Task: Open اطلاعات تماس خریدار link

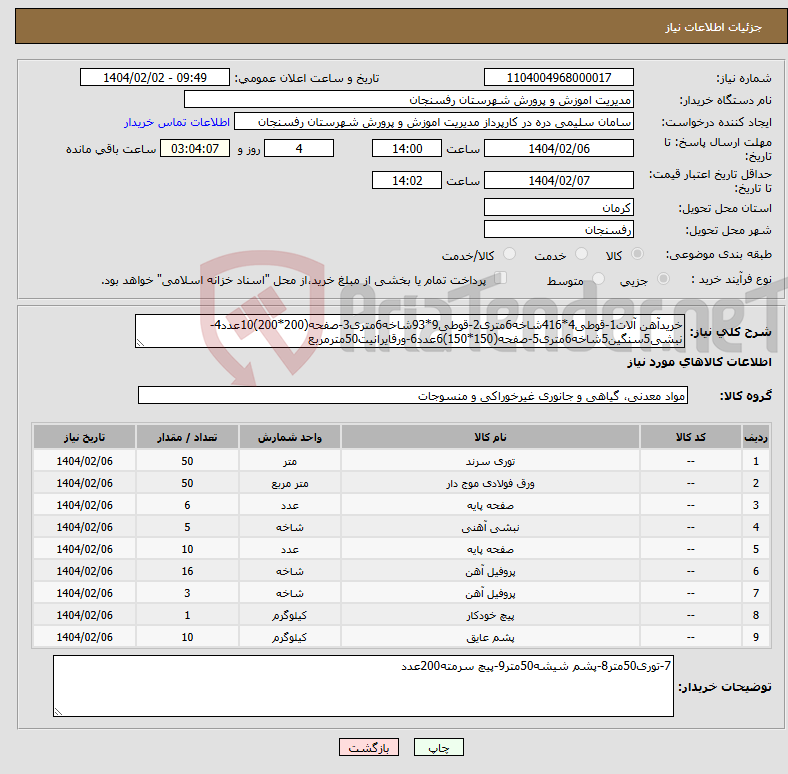Action: 177,122
